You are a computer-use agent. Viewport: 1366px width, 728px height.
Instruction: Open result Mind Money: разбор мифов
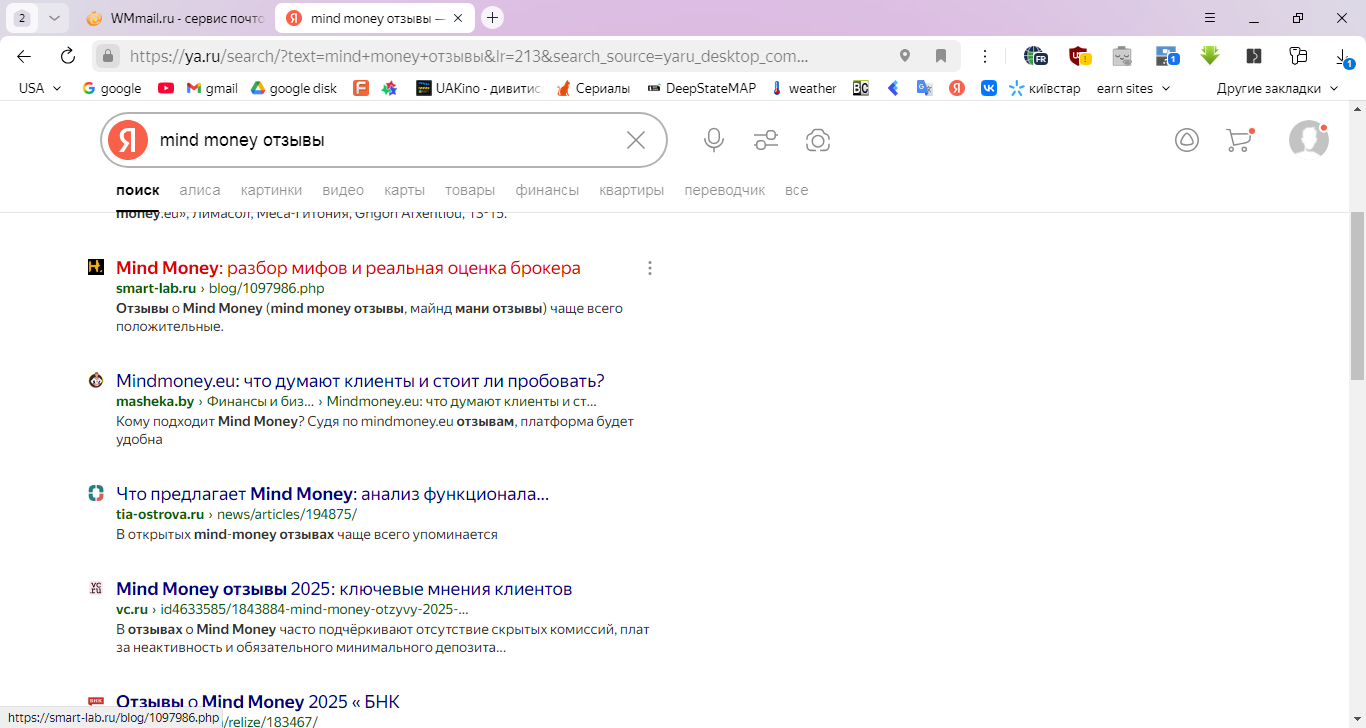(348, 268)
